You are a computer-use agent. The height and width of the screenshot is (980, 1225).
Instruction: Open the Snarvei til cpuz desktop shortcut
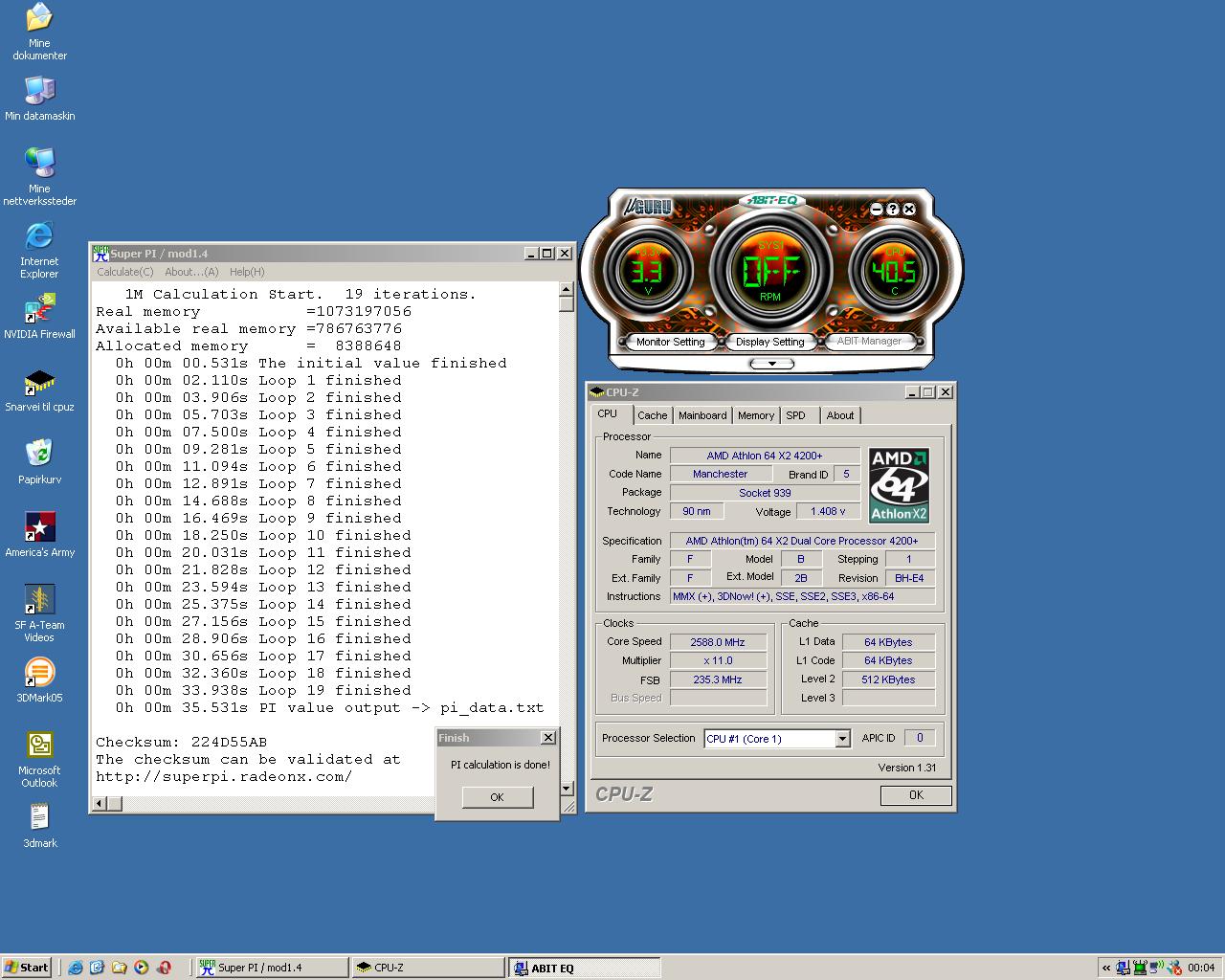[x=39, y=390]
